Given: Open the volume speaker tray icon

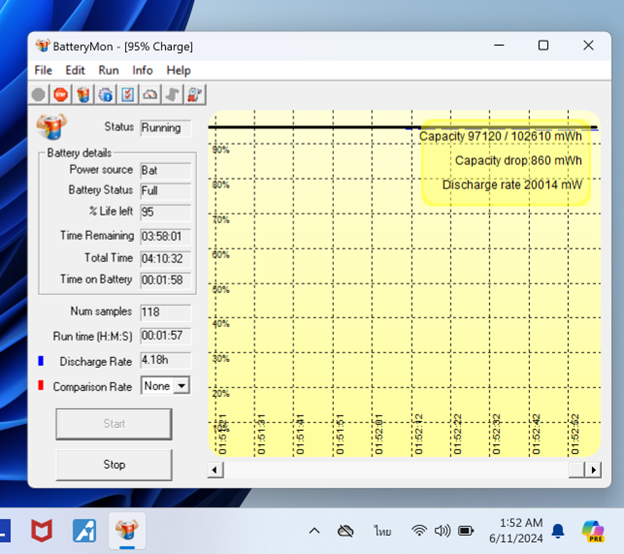Looking at the screenshot, I should point(442,531).
